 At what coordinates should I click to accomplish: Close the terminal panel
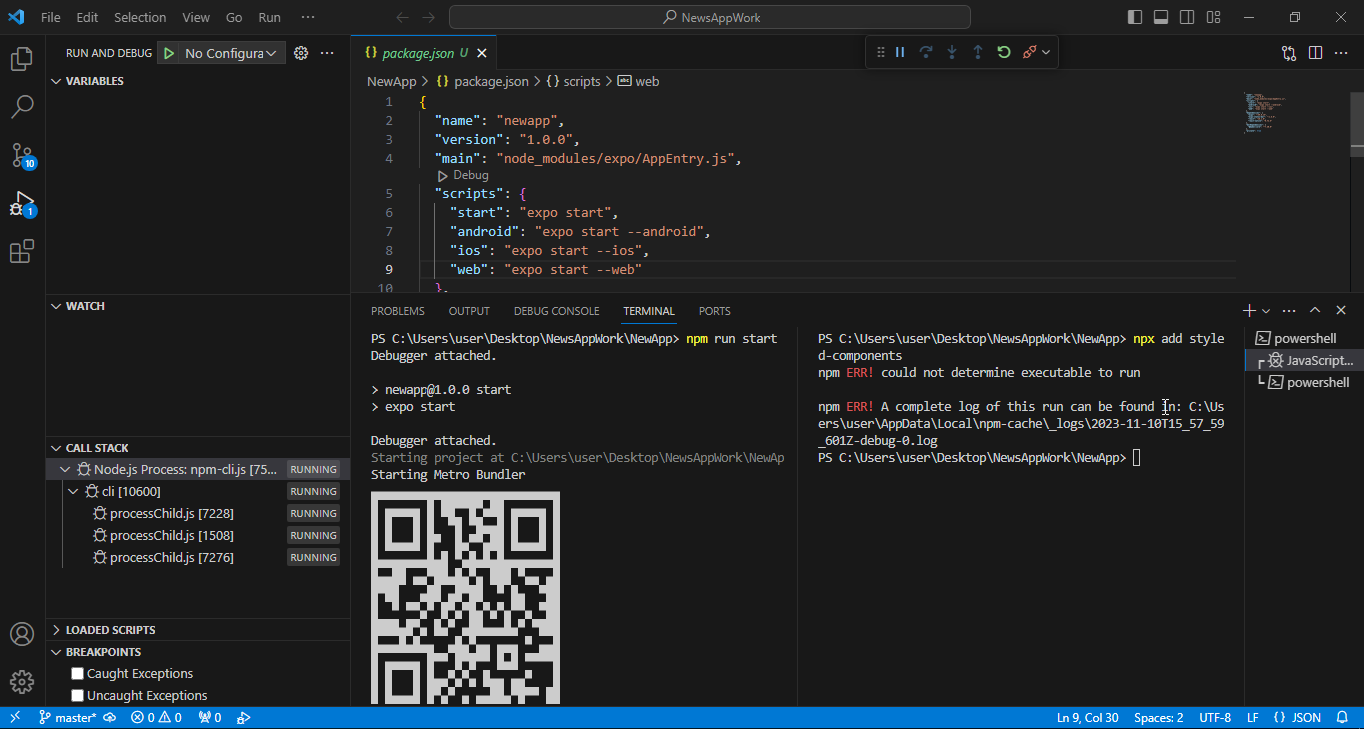pos(1341,311)
